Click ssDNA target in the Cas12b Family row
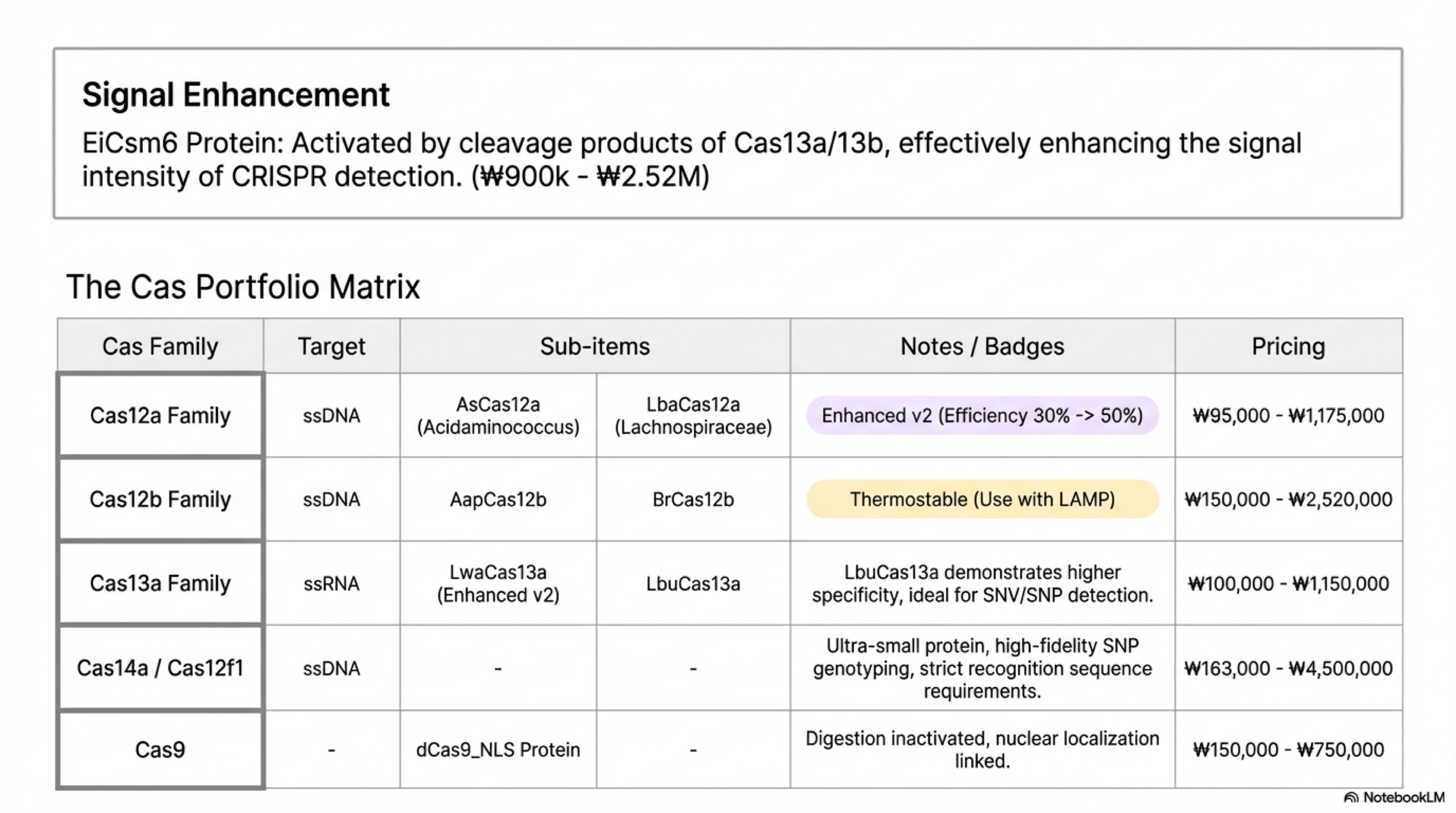This screenshot has height=813, width=1456. pos(332,499)
